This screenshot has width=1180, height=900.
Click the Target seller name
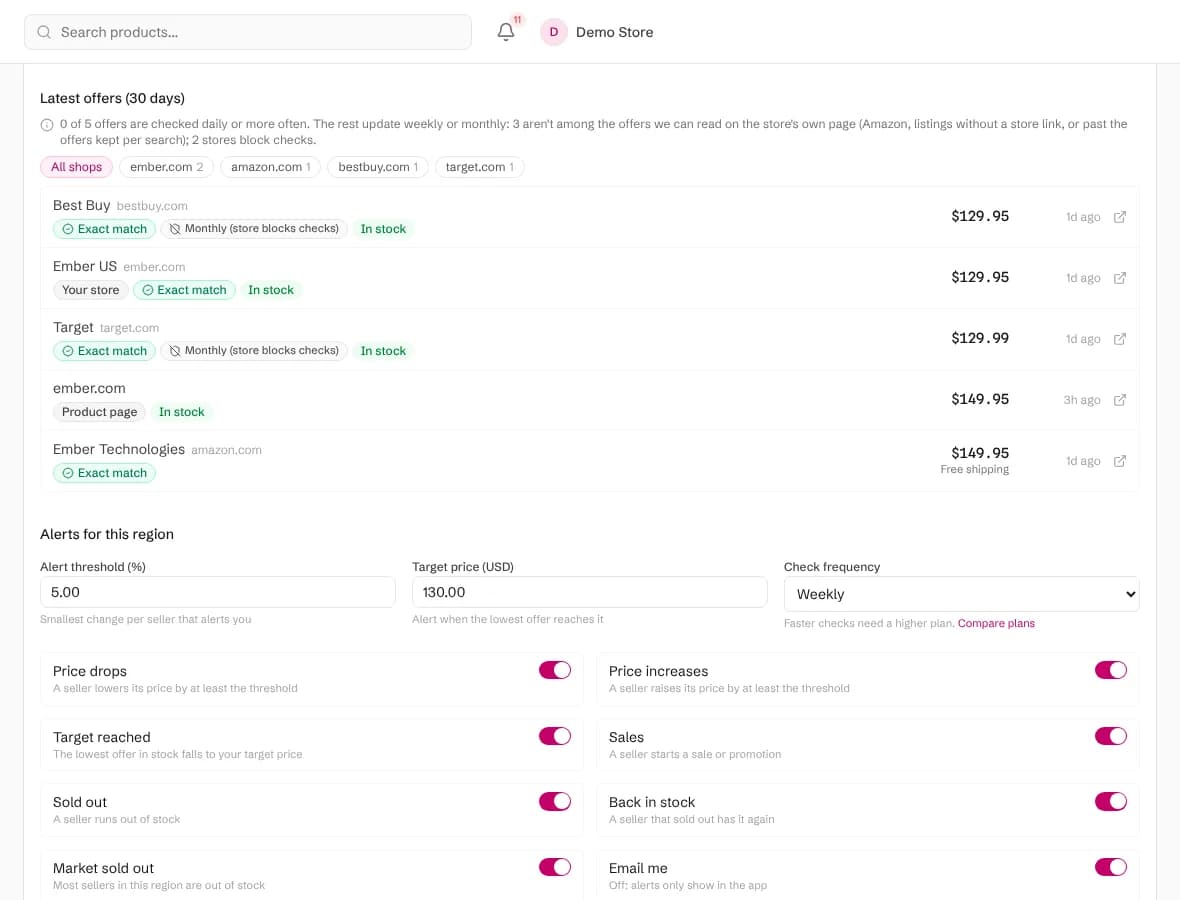point(73,327)
